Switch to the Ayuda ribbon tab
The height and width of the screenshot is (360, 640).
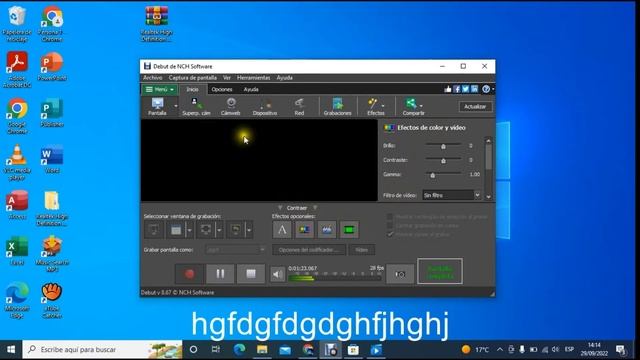tap(251, 89)
